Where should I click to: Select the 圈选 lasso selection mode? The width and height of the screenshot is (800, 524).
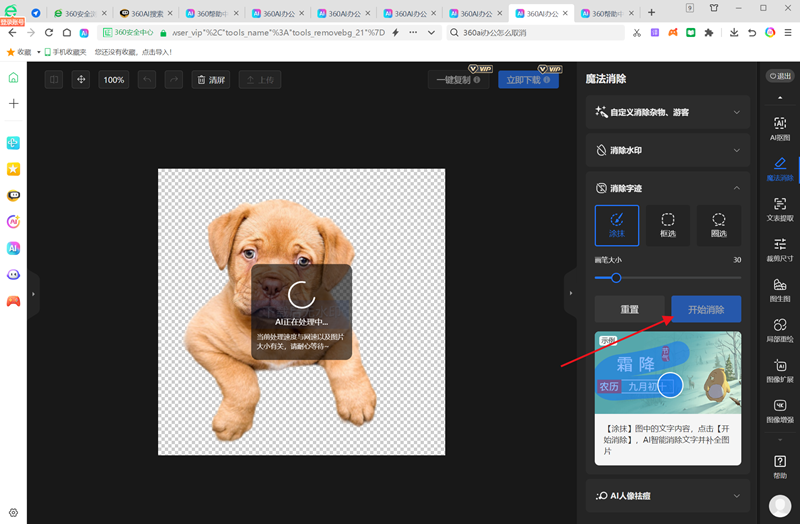tap(718, 224)
